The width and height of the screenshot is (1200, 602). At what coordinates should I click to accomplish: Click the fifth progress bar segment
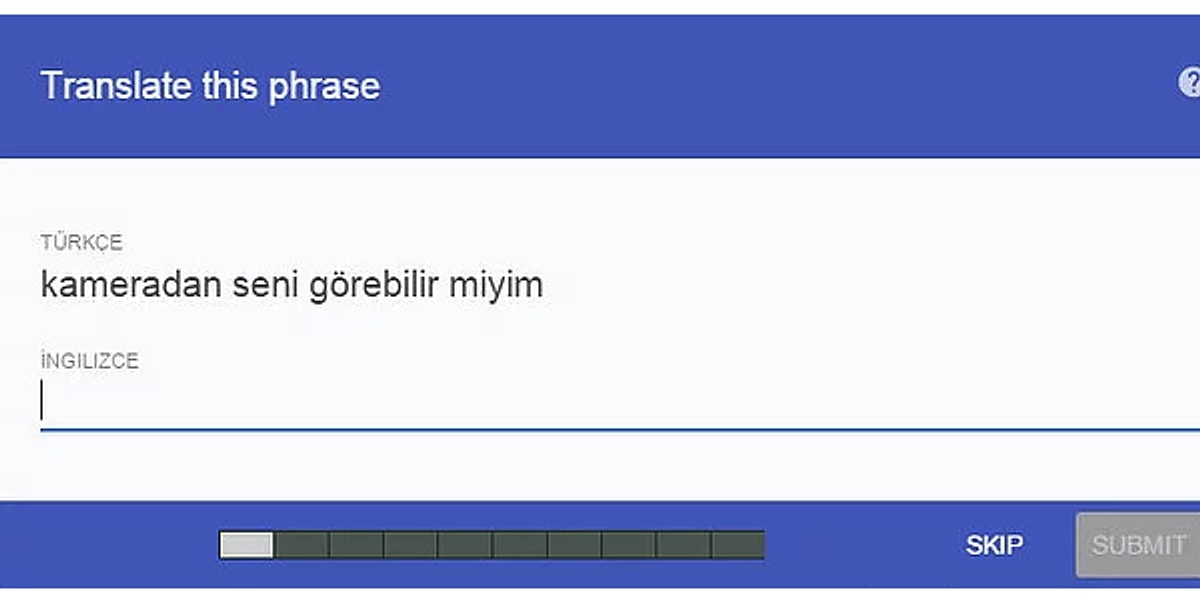[x=465, y=545]
